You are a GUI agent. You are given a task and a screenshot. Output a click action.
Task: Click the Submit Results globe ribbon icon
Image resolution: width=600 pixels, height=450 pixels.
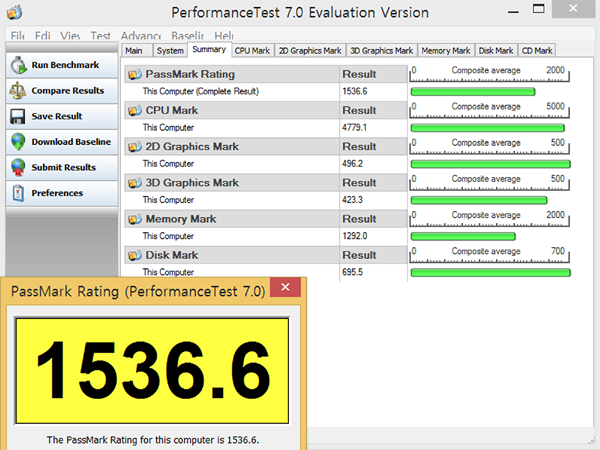tap(18, 168)
